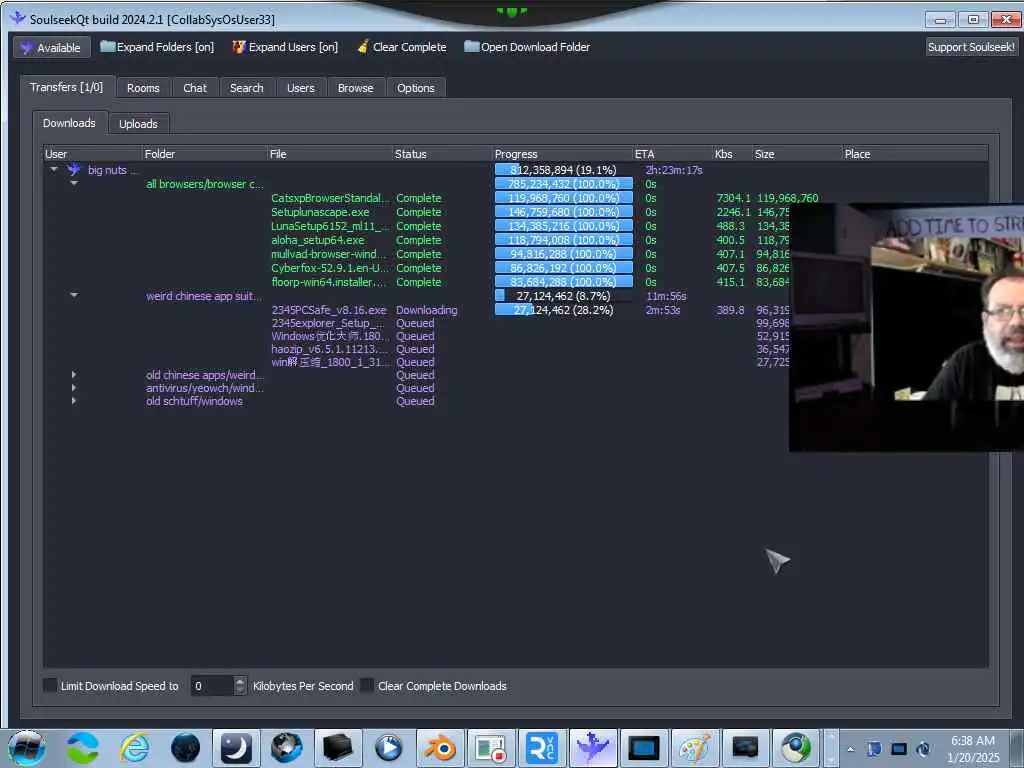The width and height of the screenshot is (1024, 768).
Task: Select Setuplunascape.exe file row
Action: point(320,212)
